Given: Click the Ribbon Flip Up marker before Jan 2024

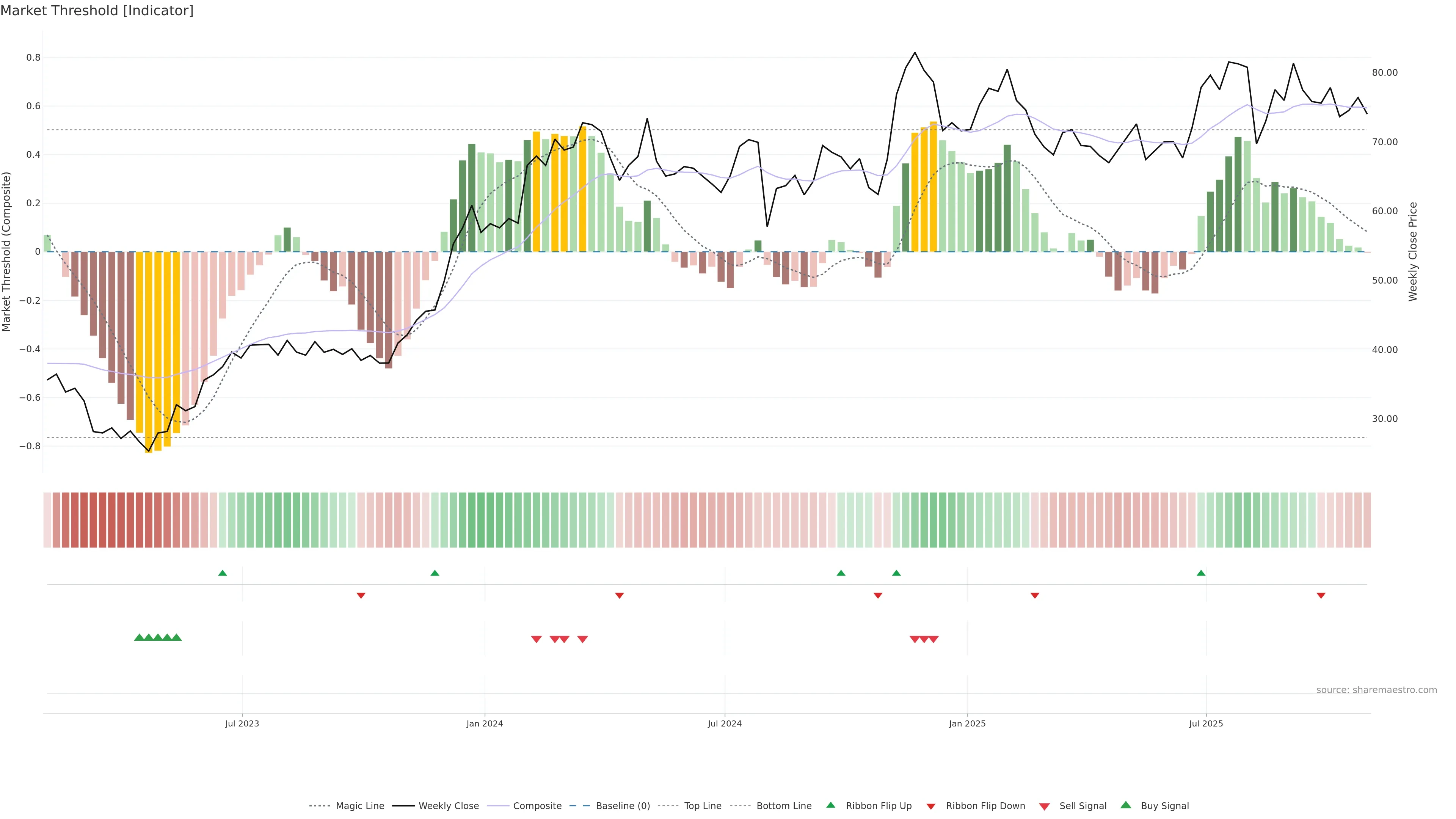Looking at the screenshot, I should click(x=435, y=573).
